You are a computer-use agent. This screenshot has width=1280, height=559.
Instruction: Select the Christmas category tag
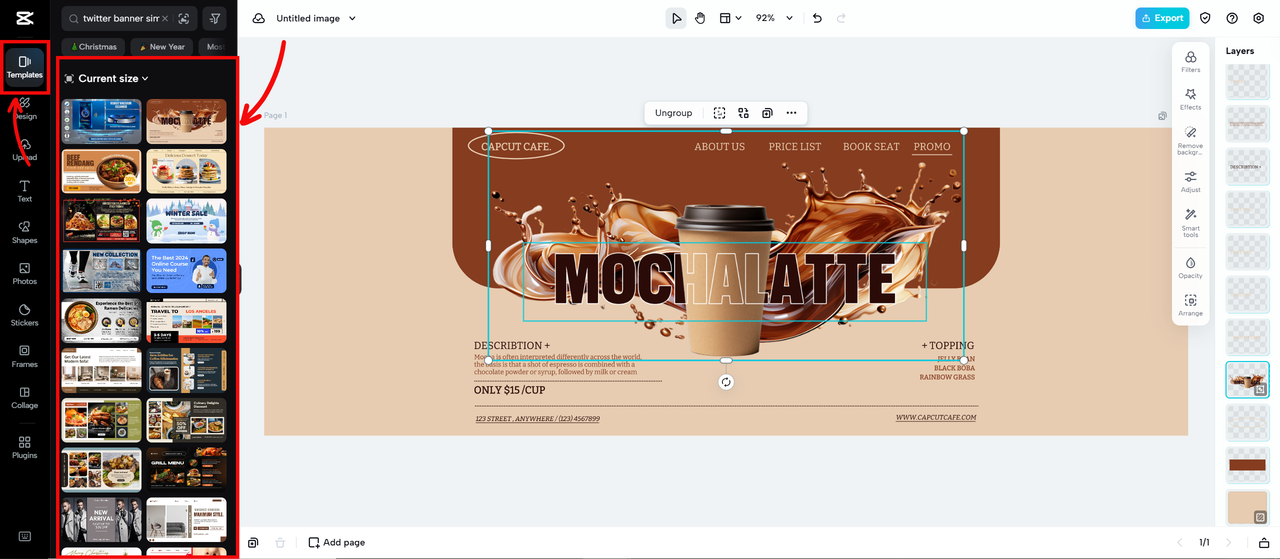point(95,47)
